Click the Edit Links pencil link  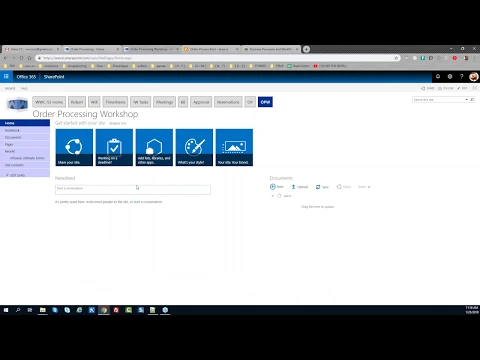pyautogui.click(x=15, y=175)
